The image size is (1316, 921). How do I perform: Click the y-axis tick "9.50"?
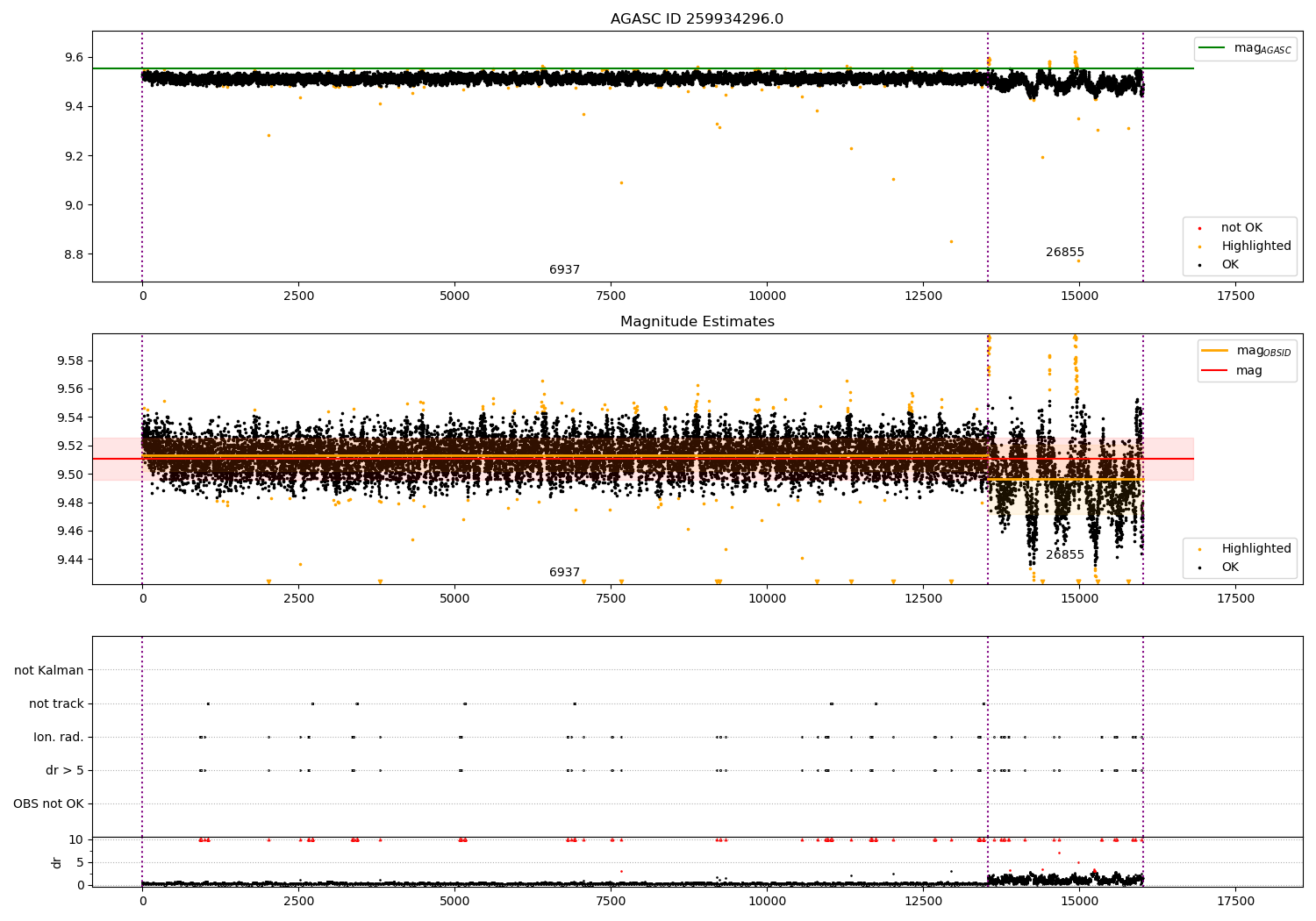tap(70, 475)
